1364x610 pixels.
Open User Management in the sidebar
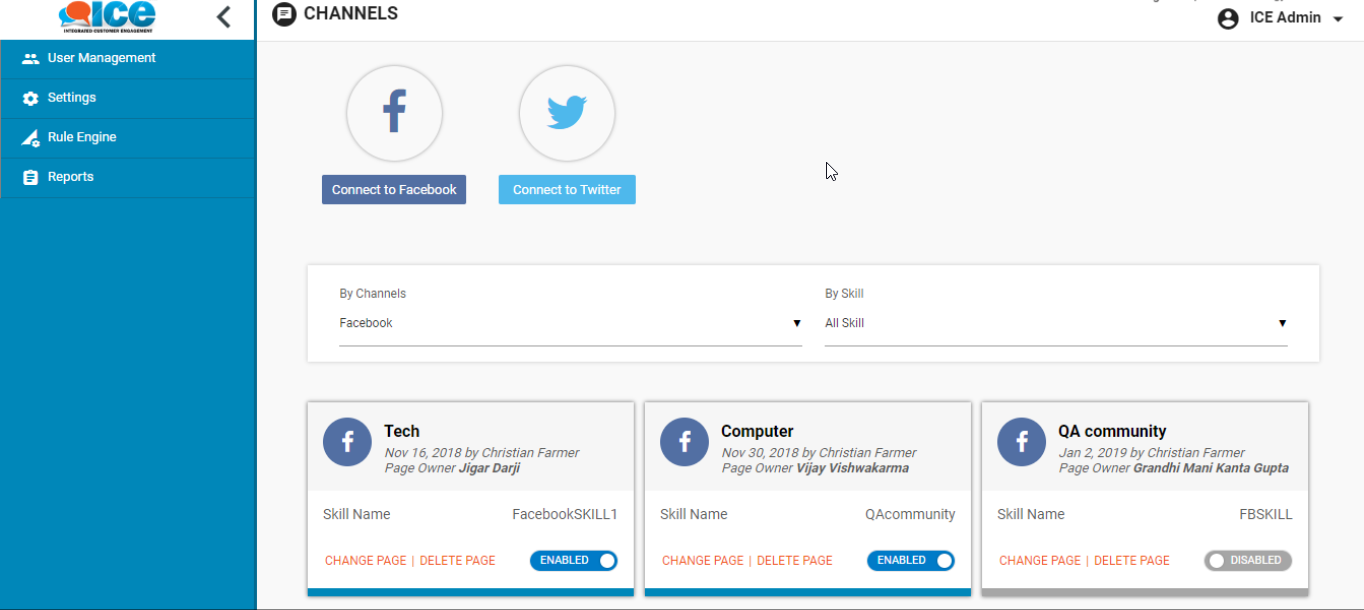pos(101,58)
